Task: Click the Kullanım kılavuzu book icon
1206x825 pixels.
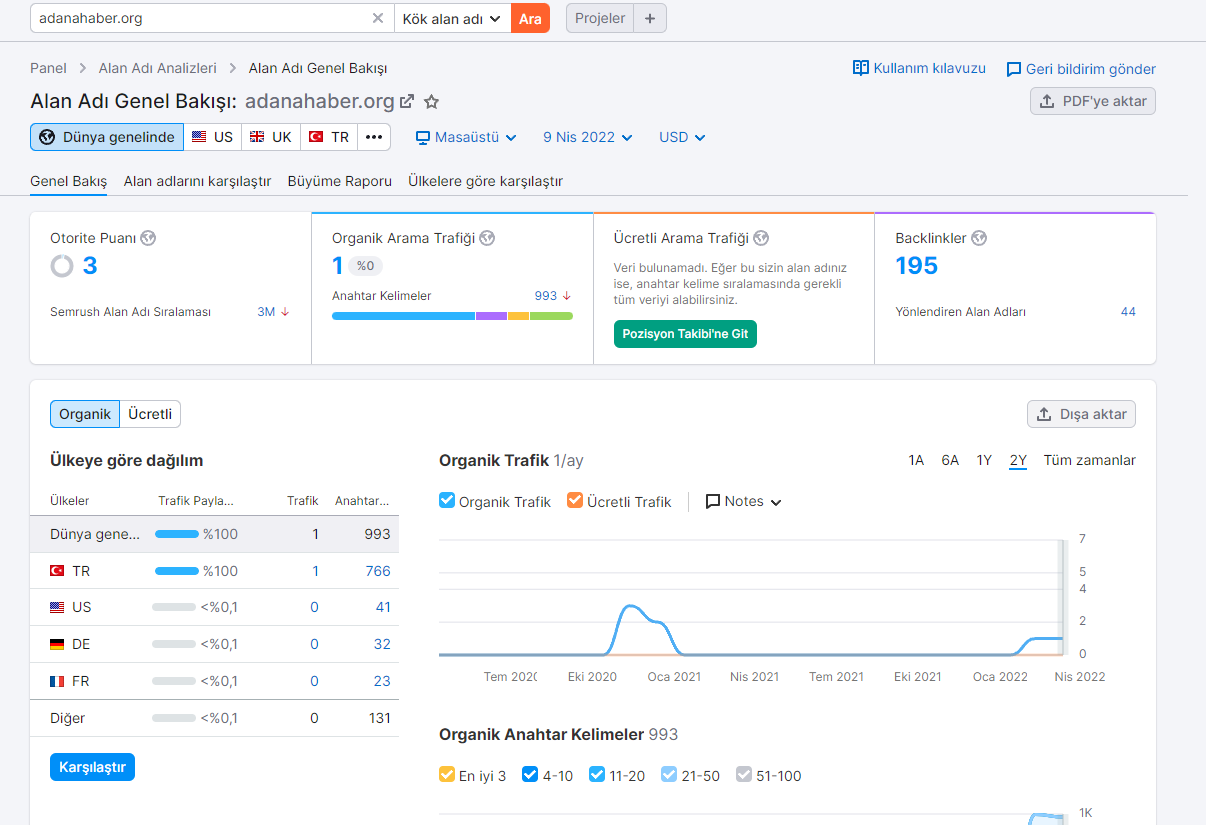Action: coord(861,68)
